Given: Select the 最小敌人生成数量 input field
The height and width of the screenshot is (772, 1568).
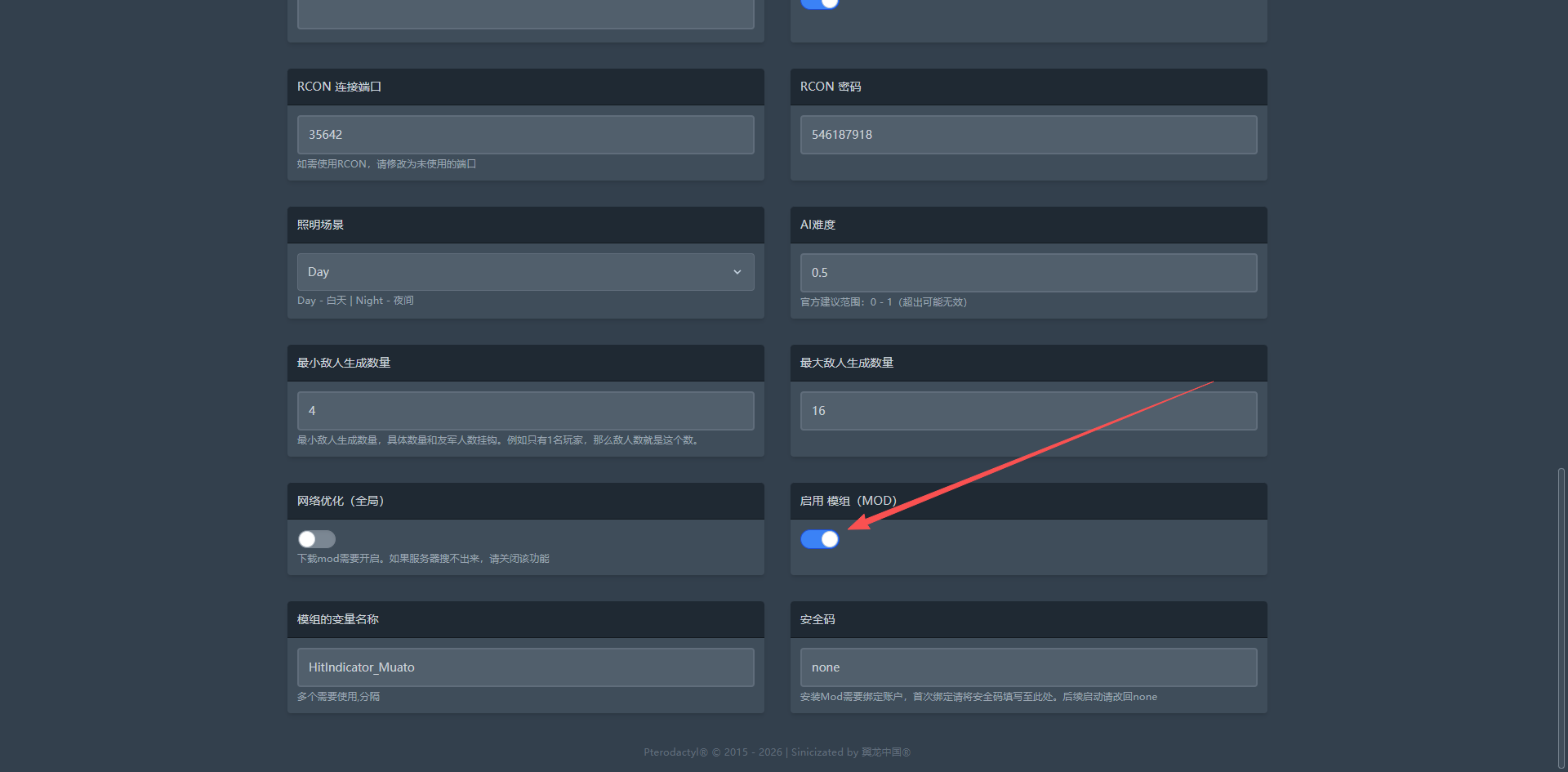Looking at the screenshot, I should pyautogui.click(x=525, y=411).
